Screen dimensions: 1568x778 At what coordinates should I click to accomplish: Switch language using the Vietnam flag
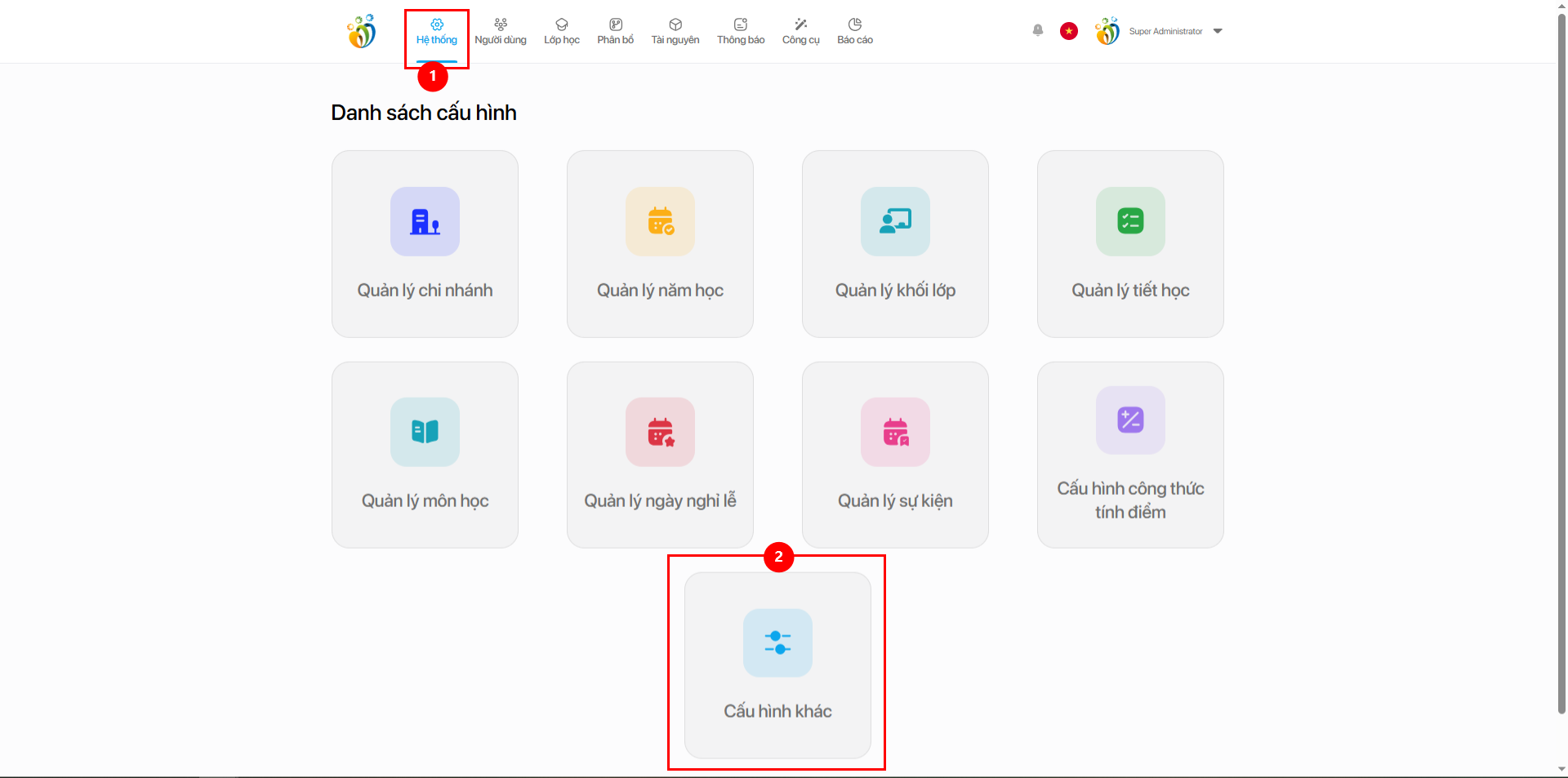pos(1068,31)
